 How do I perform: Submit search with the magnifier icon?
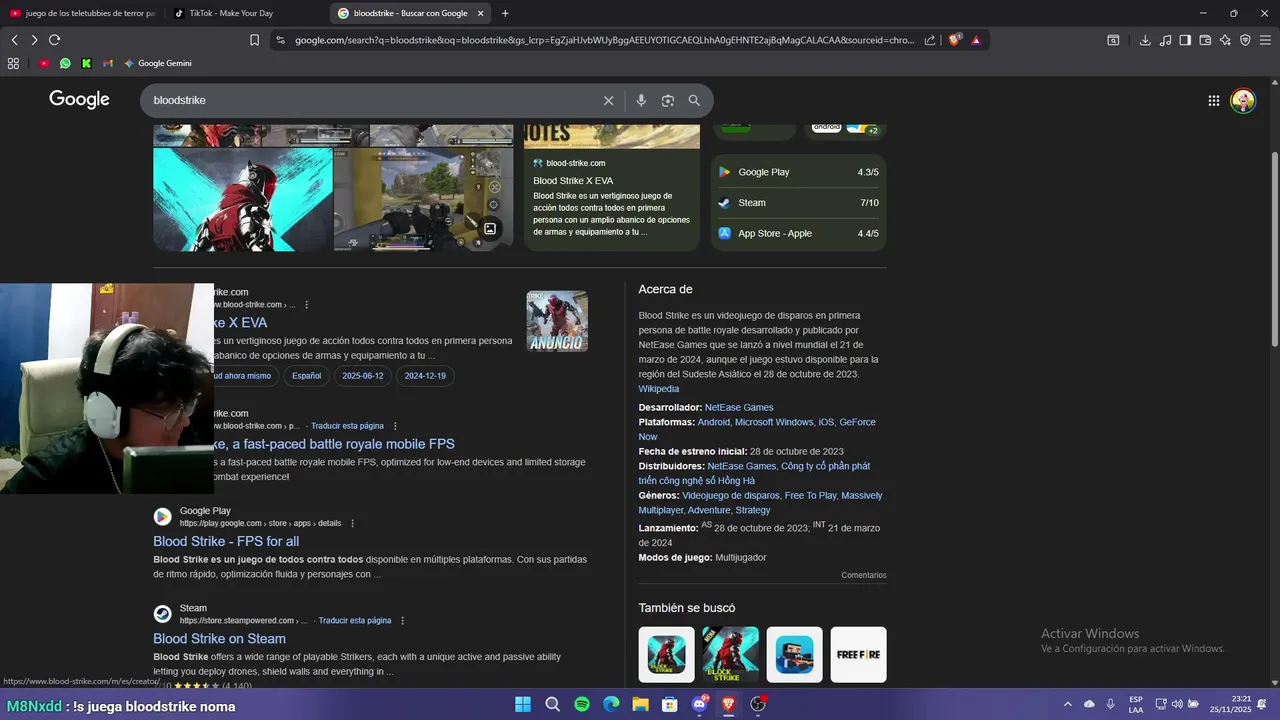pyautogui.click(x=694, y=100)
